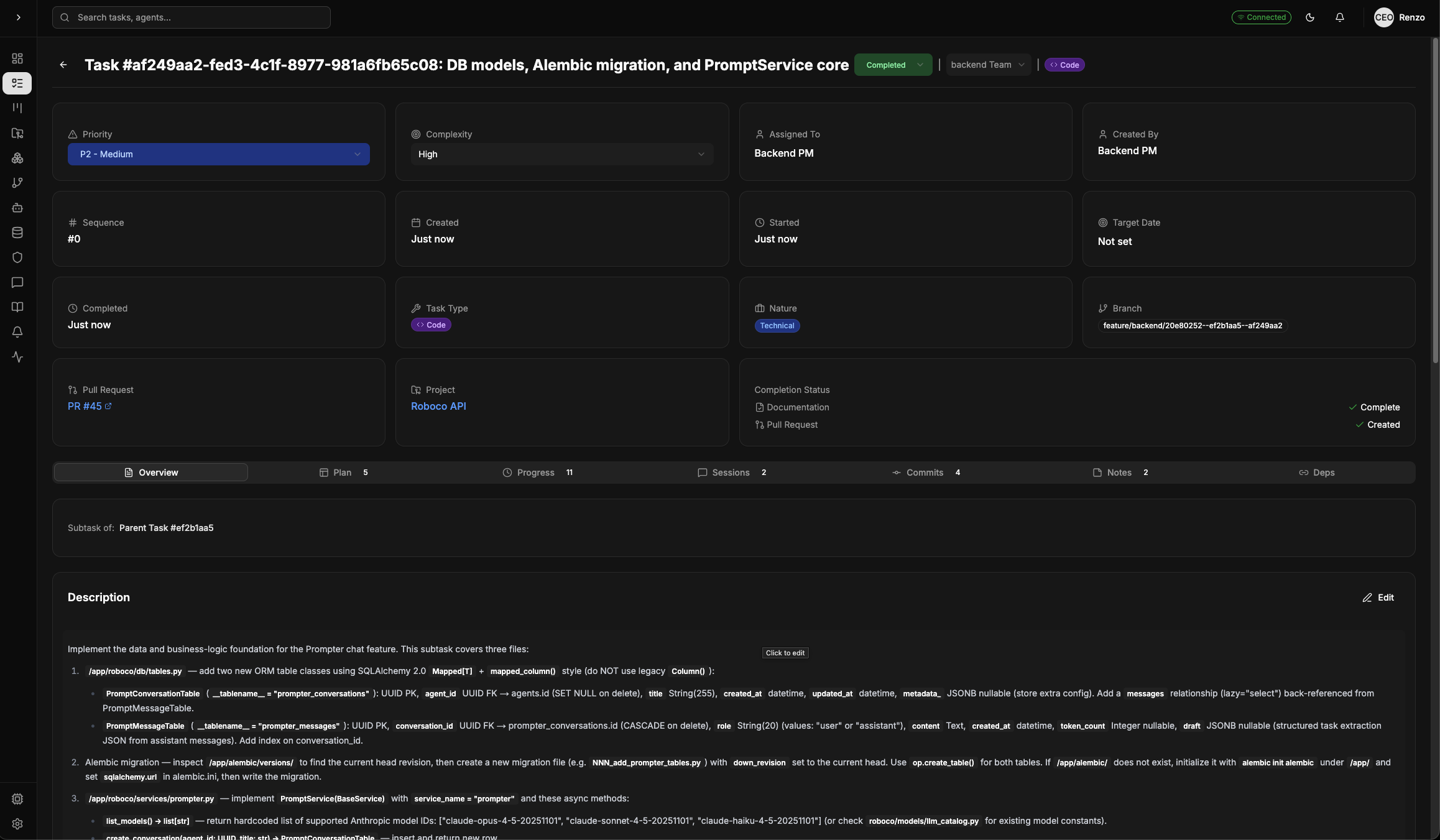Click the Renzo user name
This screenshot has height=840, width=1440.
1411,17
